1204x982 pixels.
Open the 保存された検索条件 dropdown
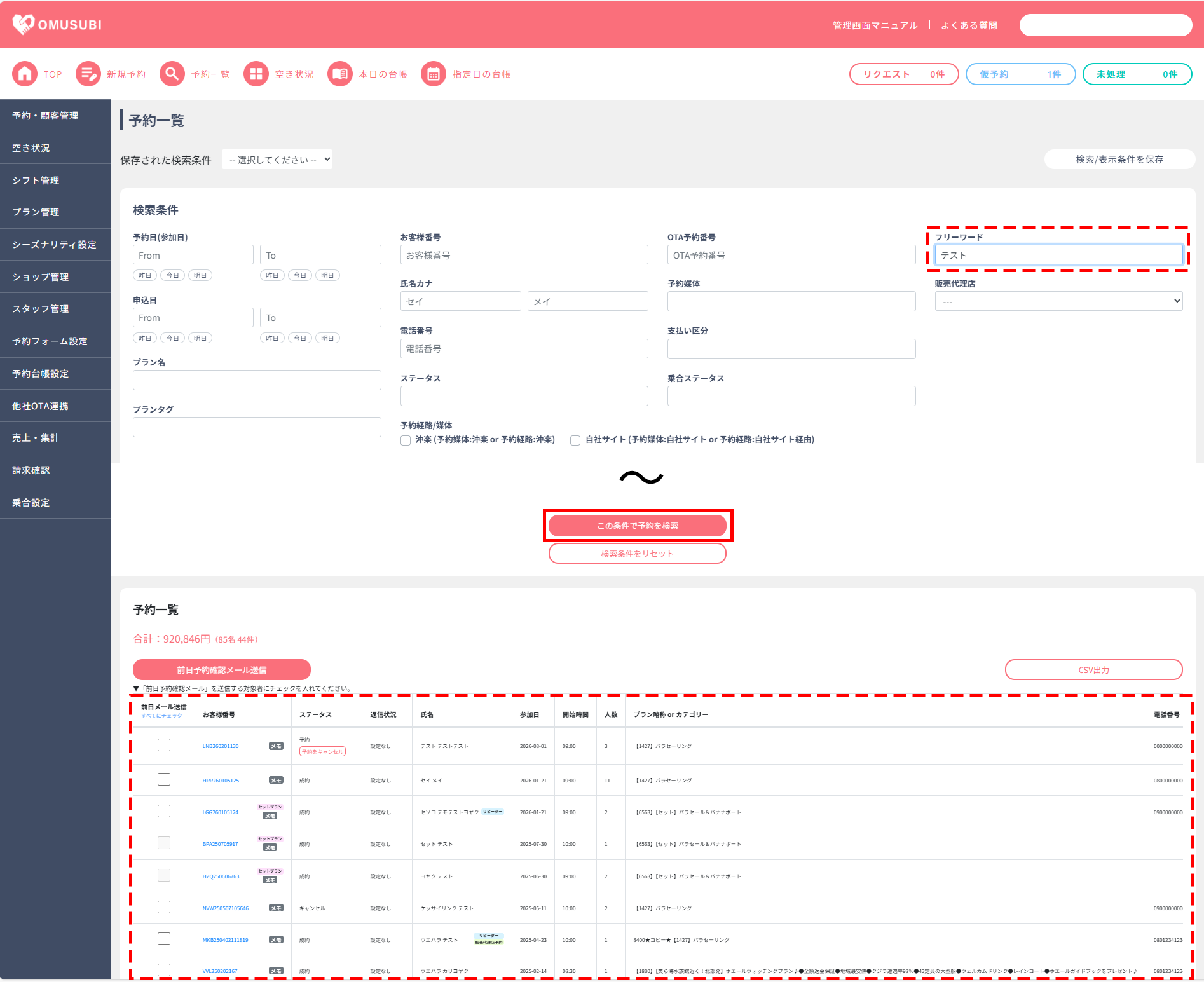(277, 160)
